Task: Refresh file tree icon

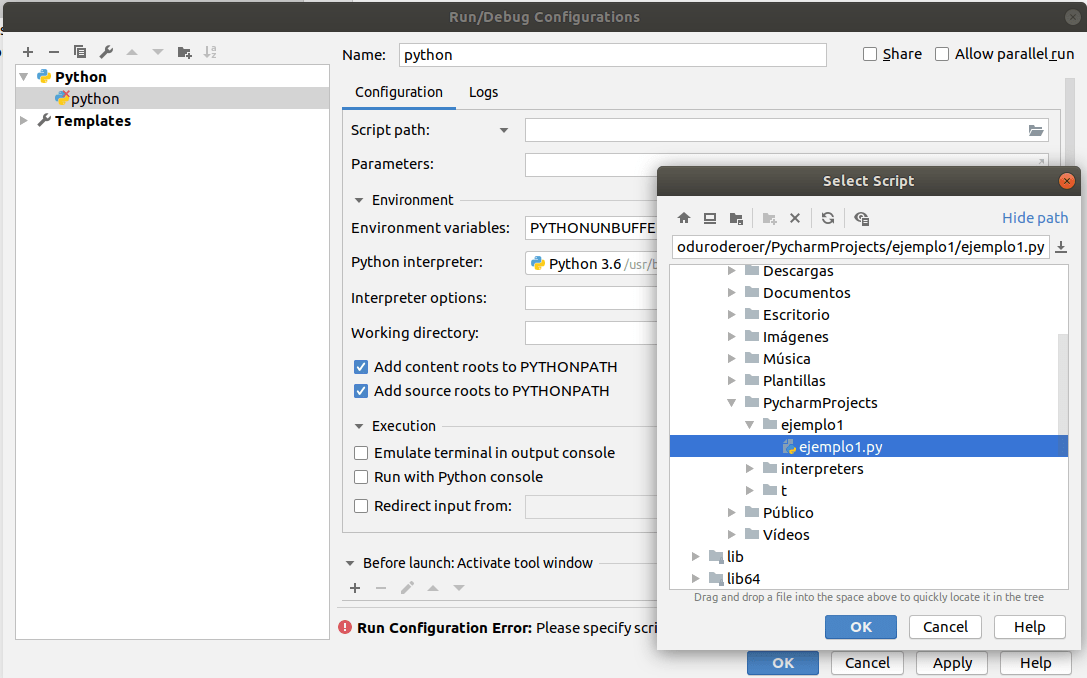Action: point(828,218)
